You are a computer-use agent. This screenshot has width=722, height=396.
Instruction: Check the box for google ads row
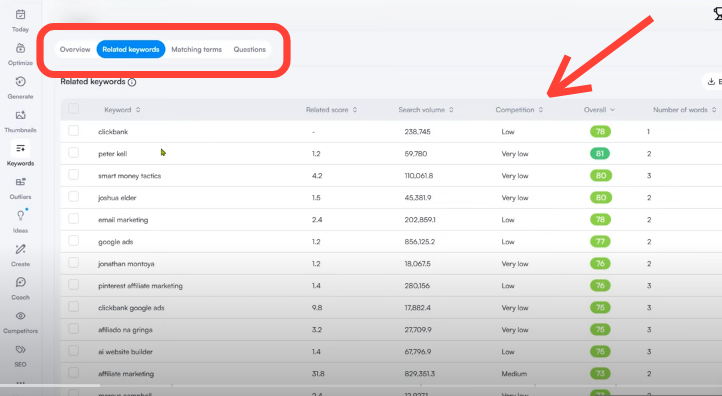click(73, 240)
